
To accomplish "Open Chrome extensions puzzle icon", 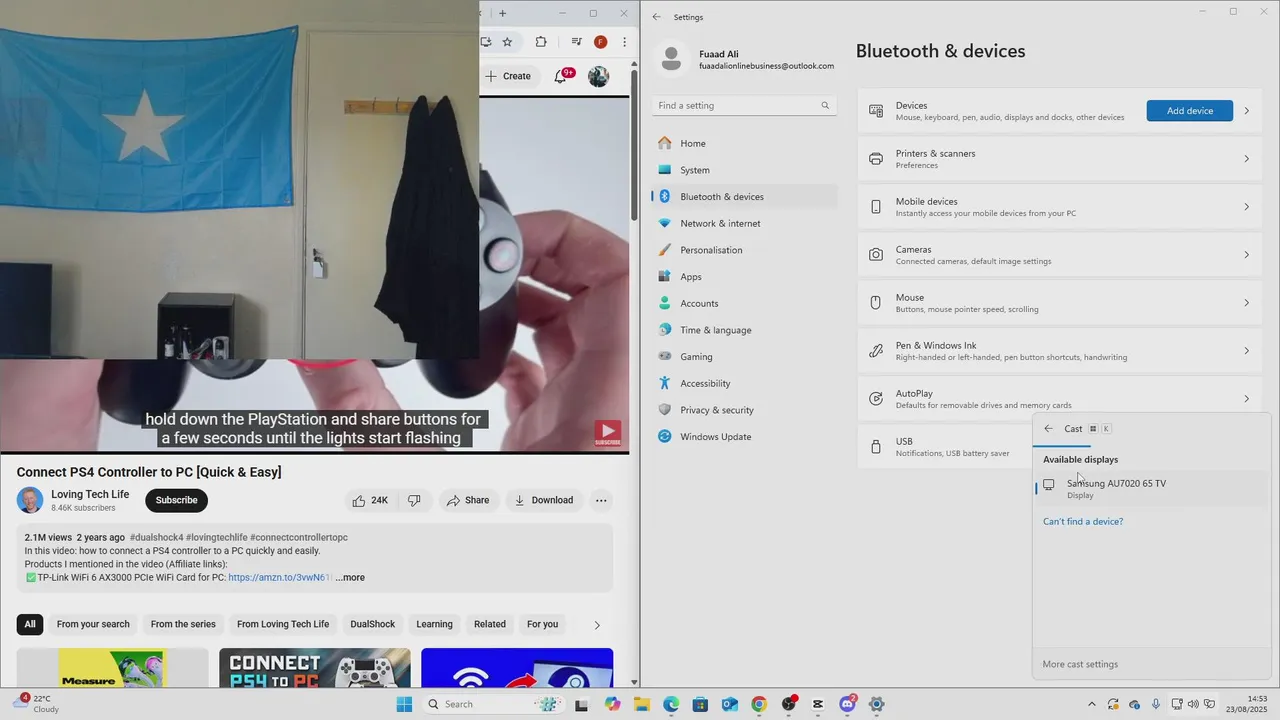I will (541, 42).
